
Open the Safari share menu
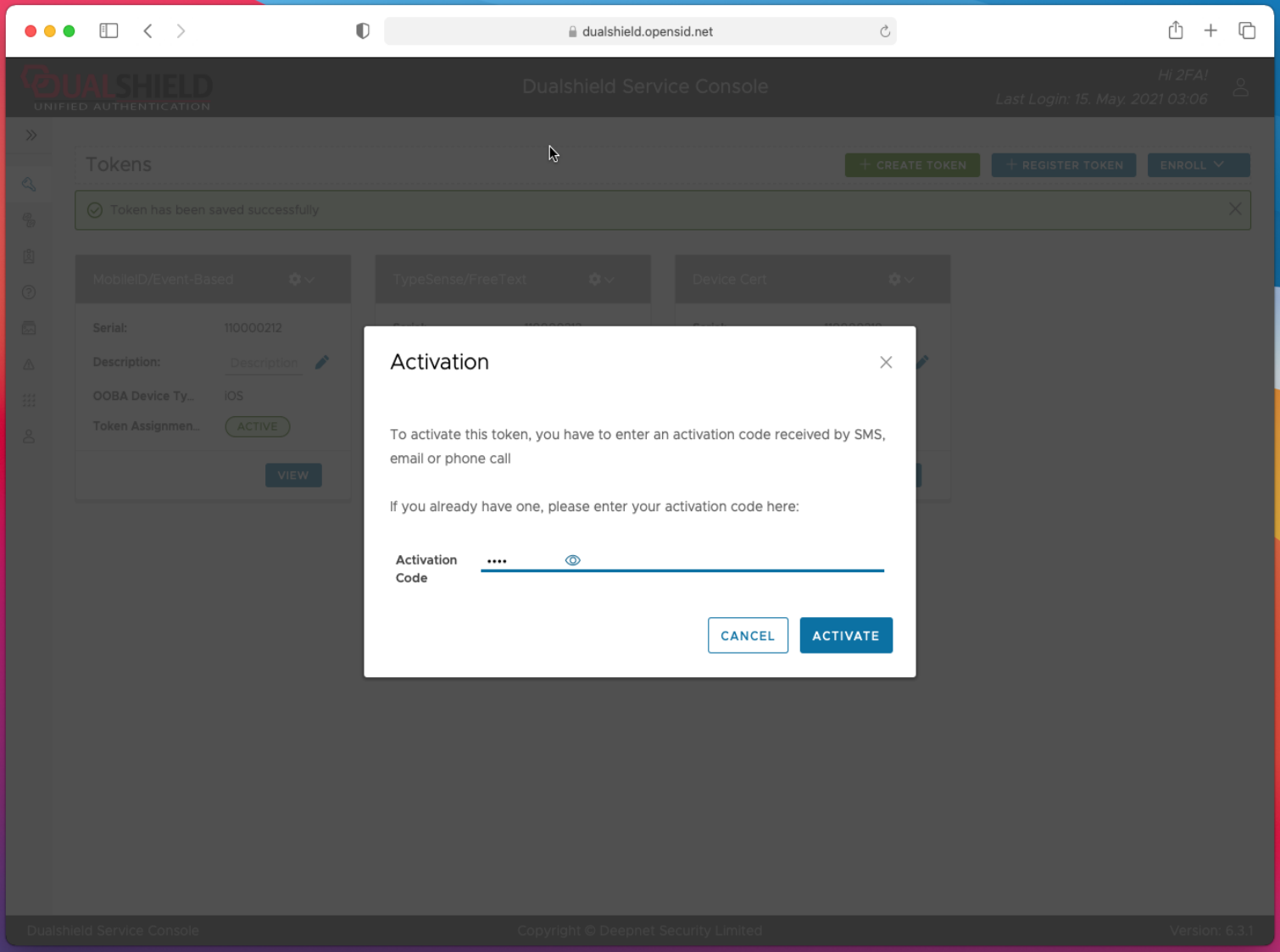point(1175,31)
